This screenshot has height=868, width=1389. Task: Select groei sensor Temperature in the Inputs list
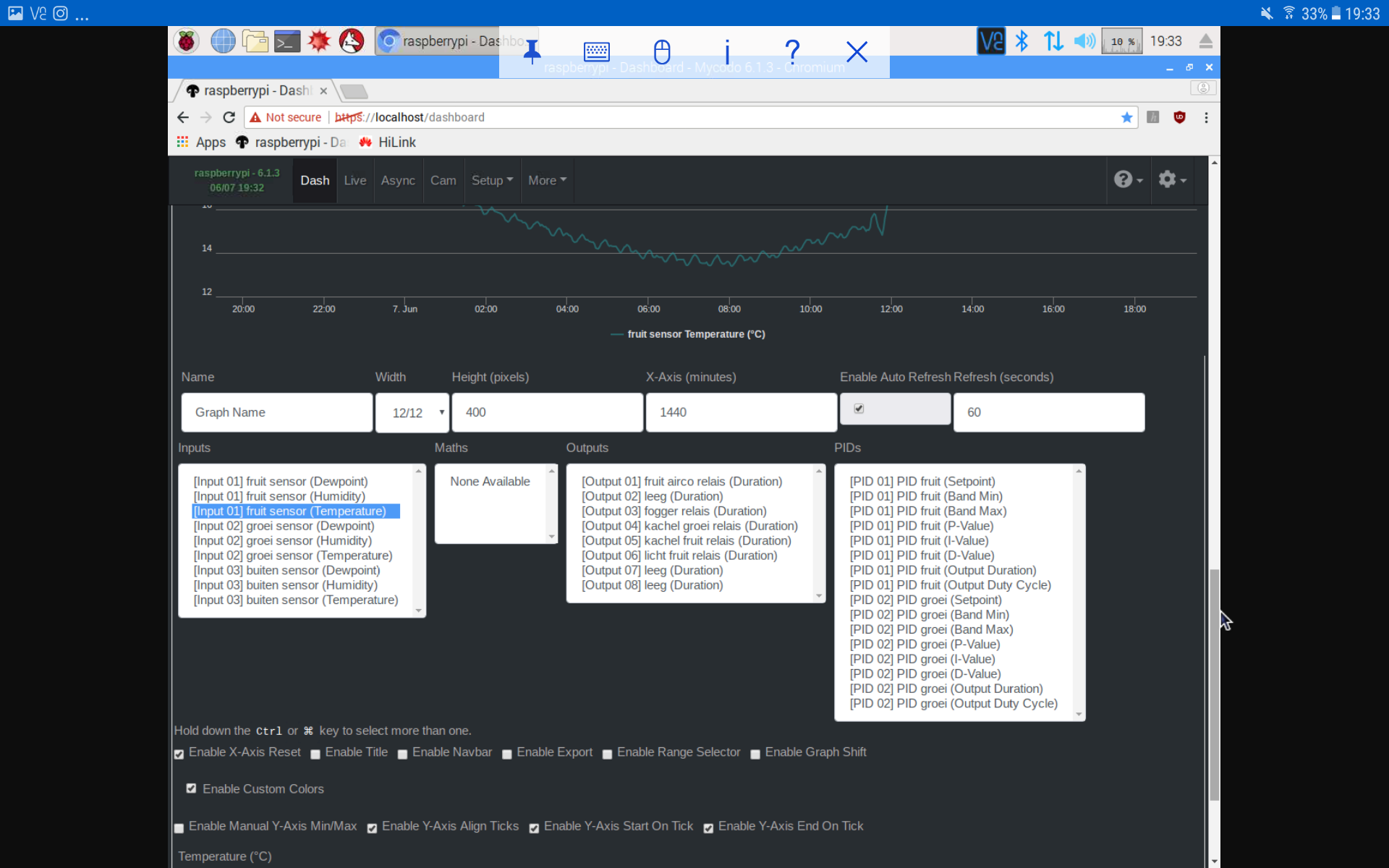tap(292, 556)
